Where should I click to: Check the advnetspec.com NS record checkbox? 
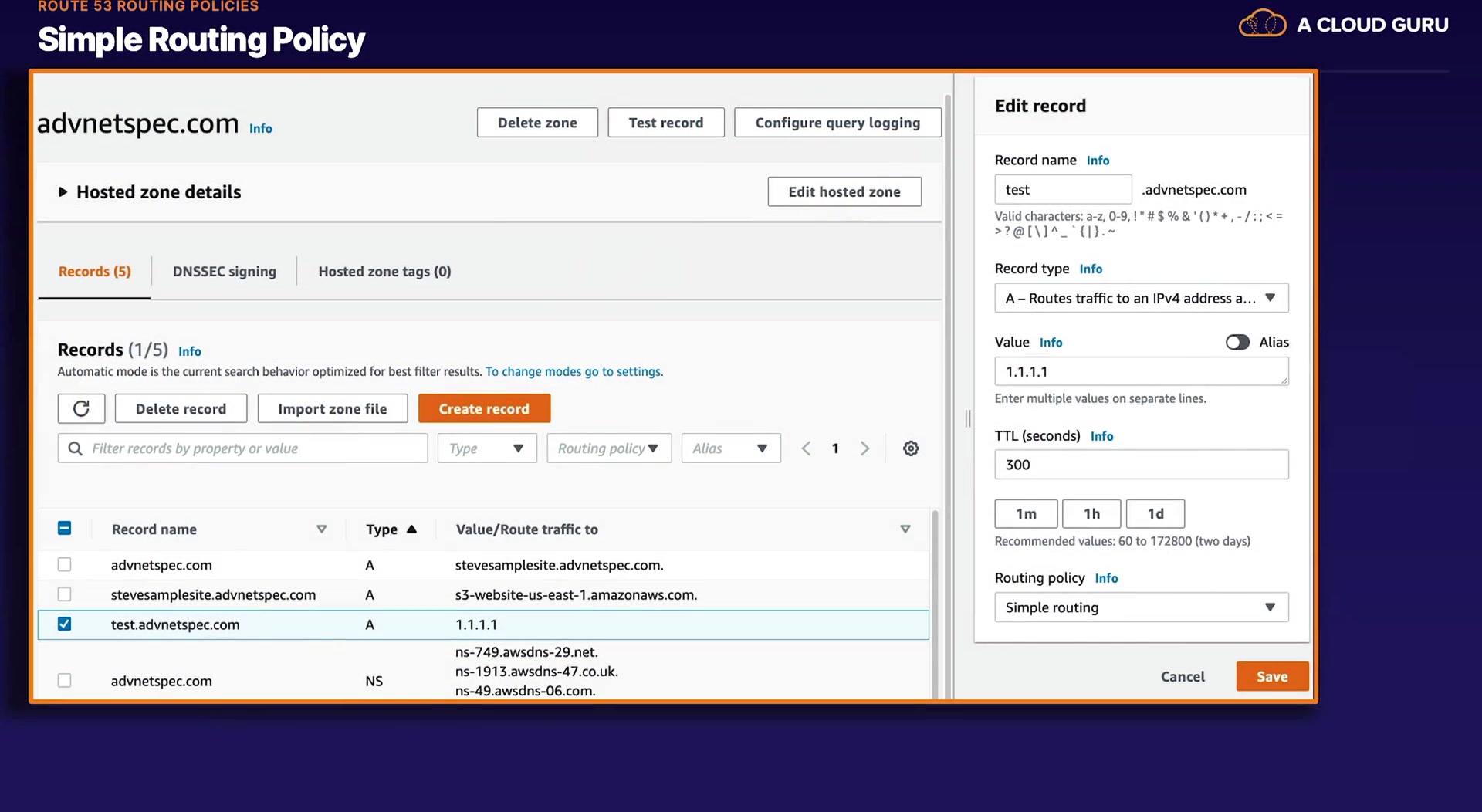65,680
